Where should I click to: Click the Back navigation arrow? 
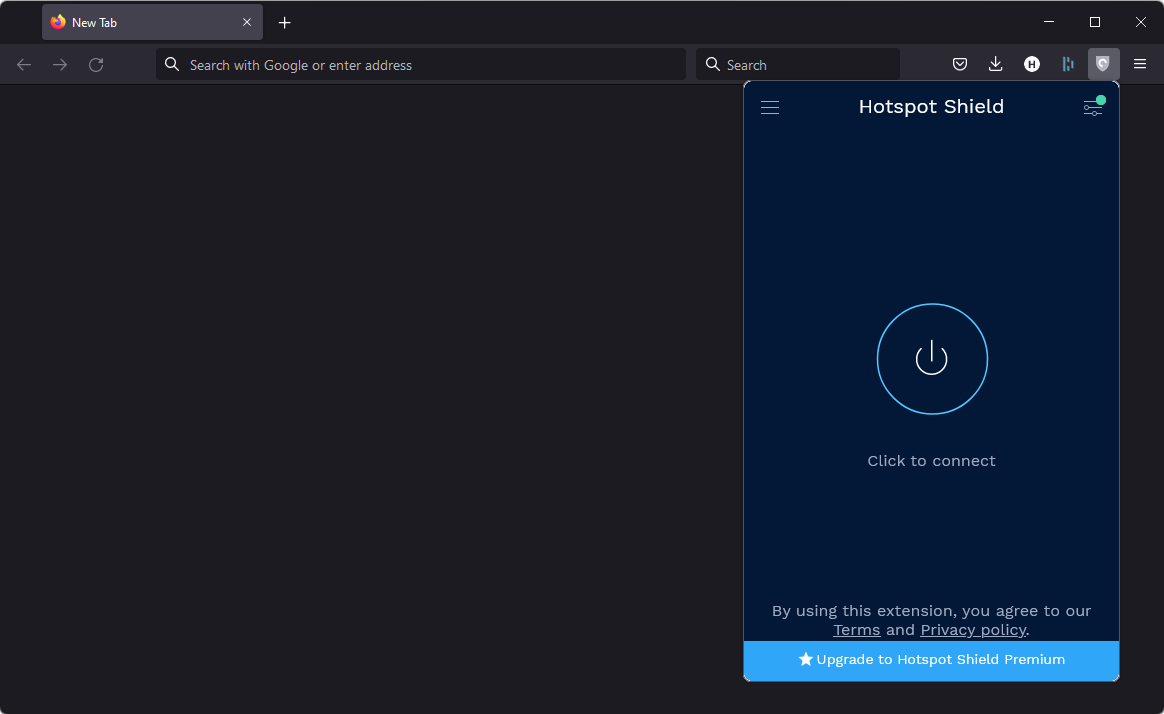coord(24,65)
